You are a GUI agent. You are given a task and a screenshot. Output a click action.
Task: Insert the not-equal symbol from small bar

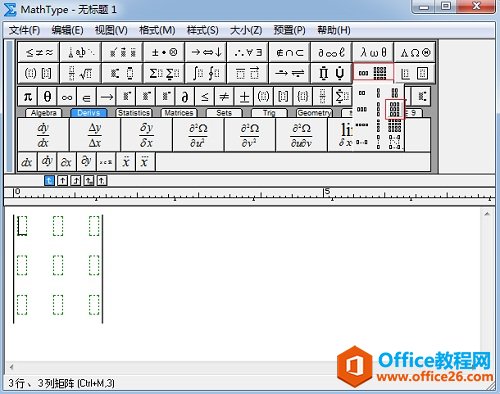click(x=224, y=97)
